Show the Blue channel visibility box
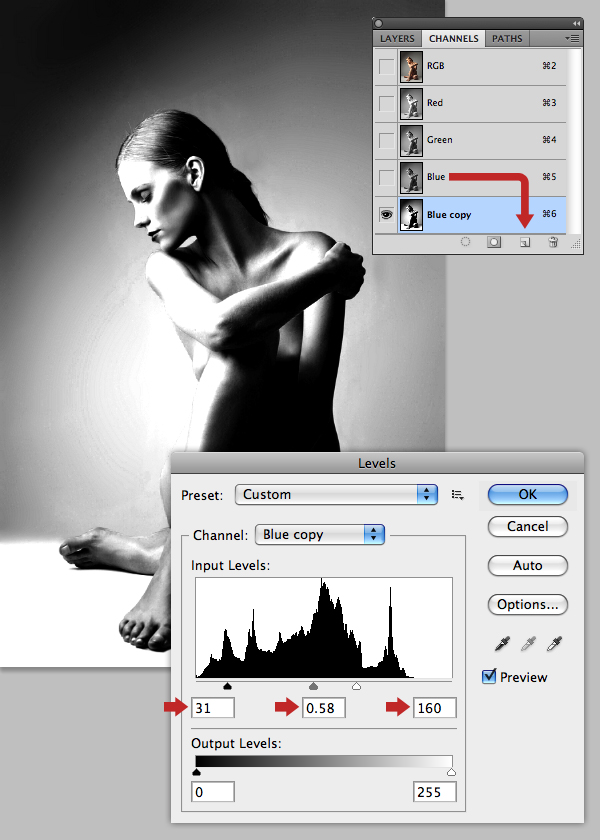 tap(386, 177)
